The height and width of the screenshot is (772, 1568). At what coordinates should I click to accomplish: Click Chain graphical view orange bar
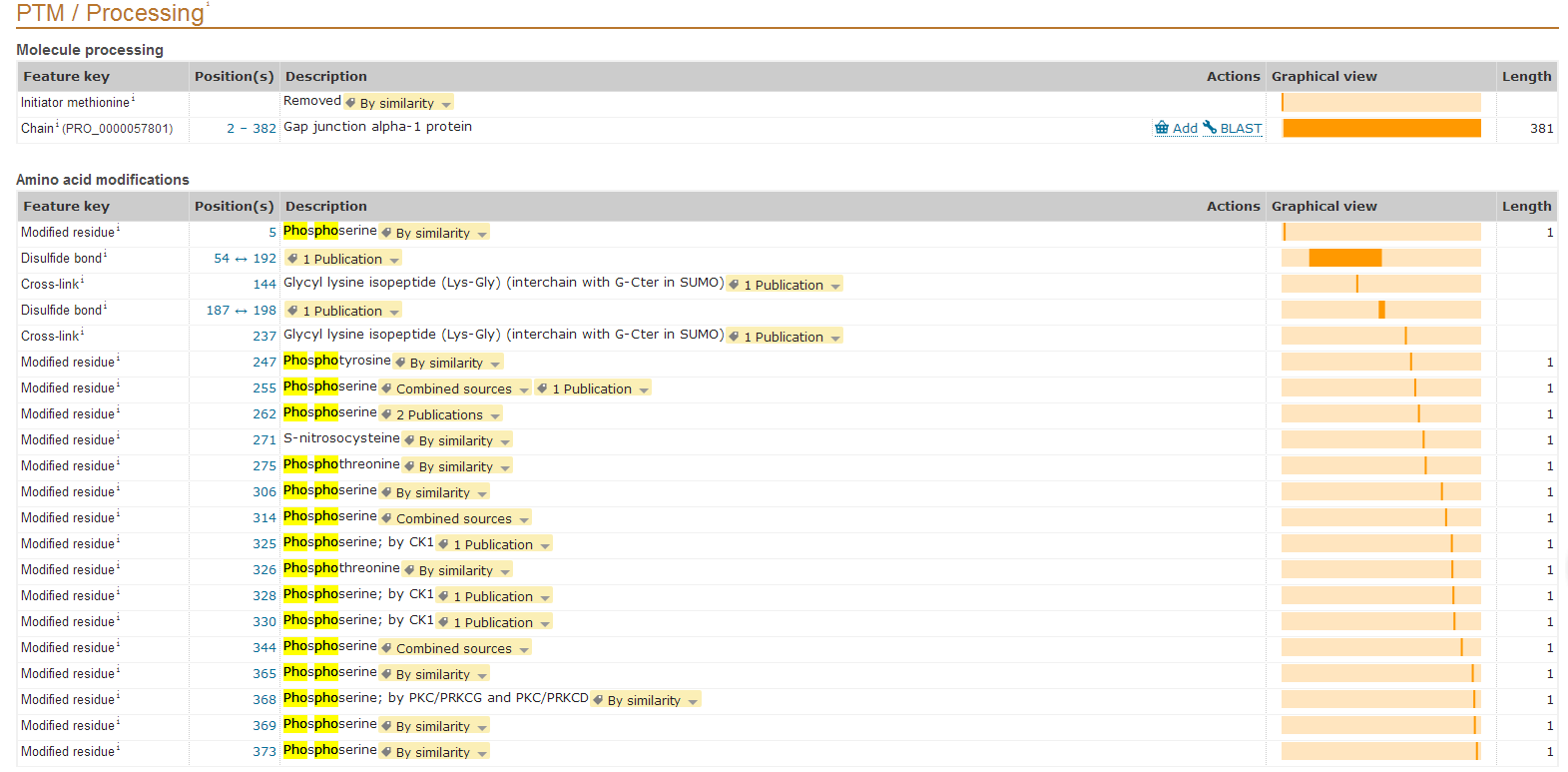[x=1381, y=128]
